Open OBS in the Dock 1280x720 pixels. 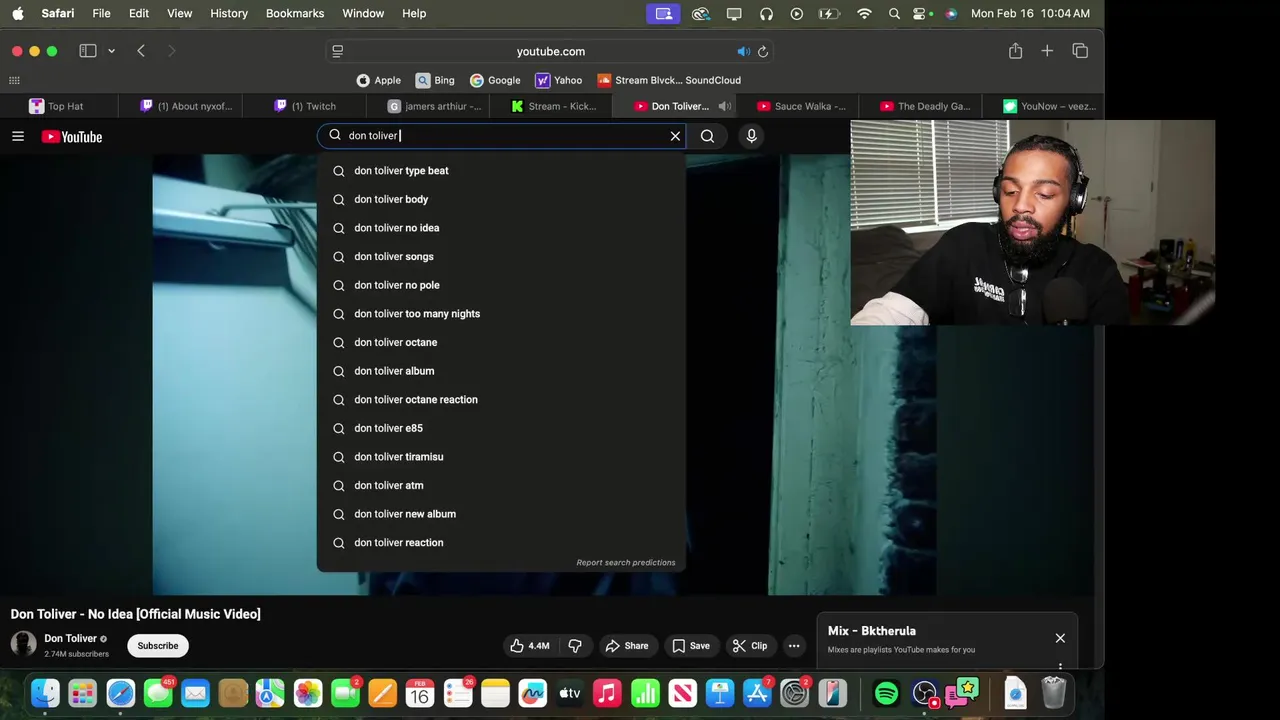pyautogui.click(x=925, y=693)
